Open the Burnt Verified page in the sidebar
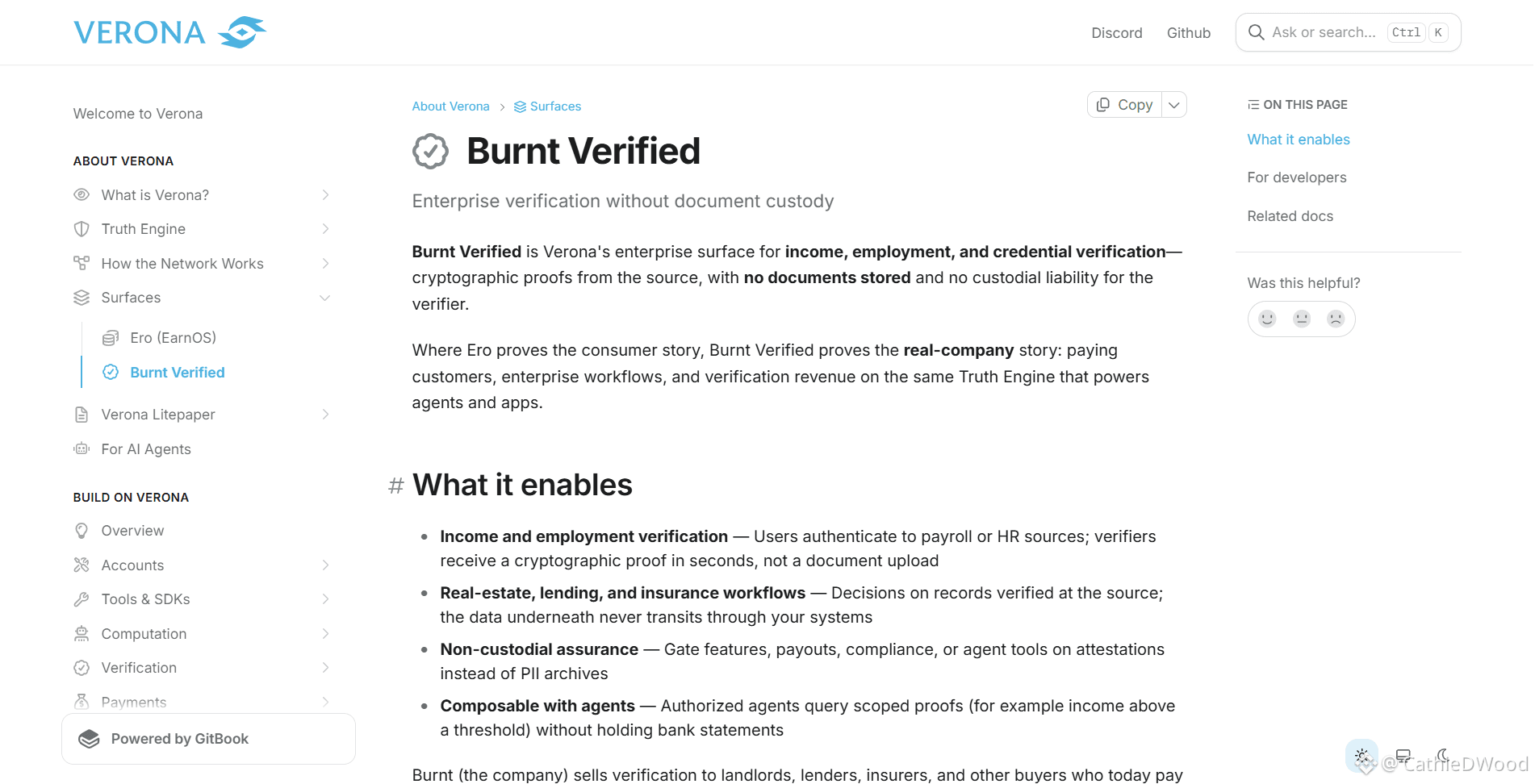 (x=178, y=373)
